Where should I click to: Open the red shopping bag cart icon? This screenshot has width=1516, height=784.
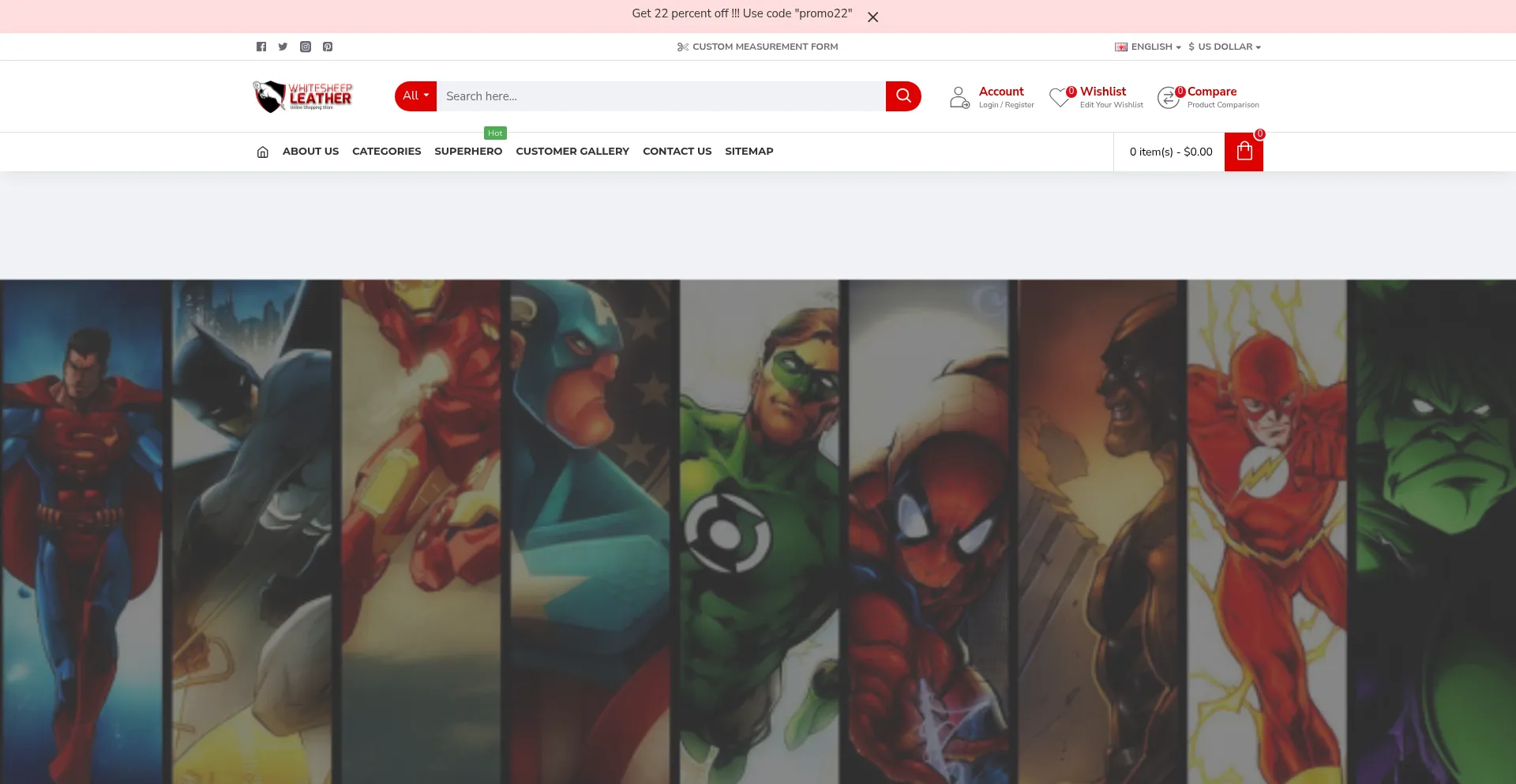click(1244, 152)
